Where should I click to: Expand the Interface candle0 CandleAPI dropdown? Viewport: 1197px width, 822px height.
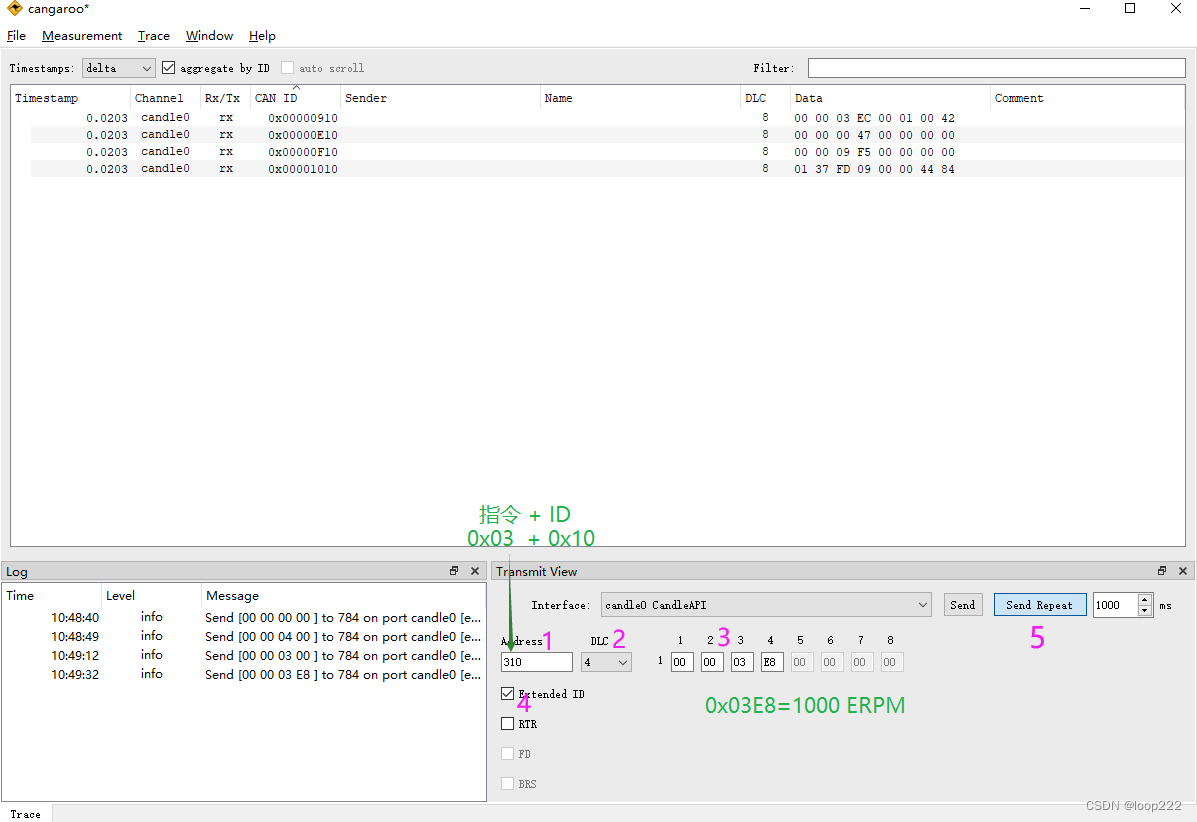click(x=766, y=605)
